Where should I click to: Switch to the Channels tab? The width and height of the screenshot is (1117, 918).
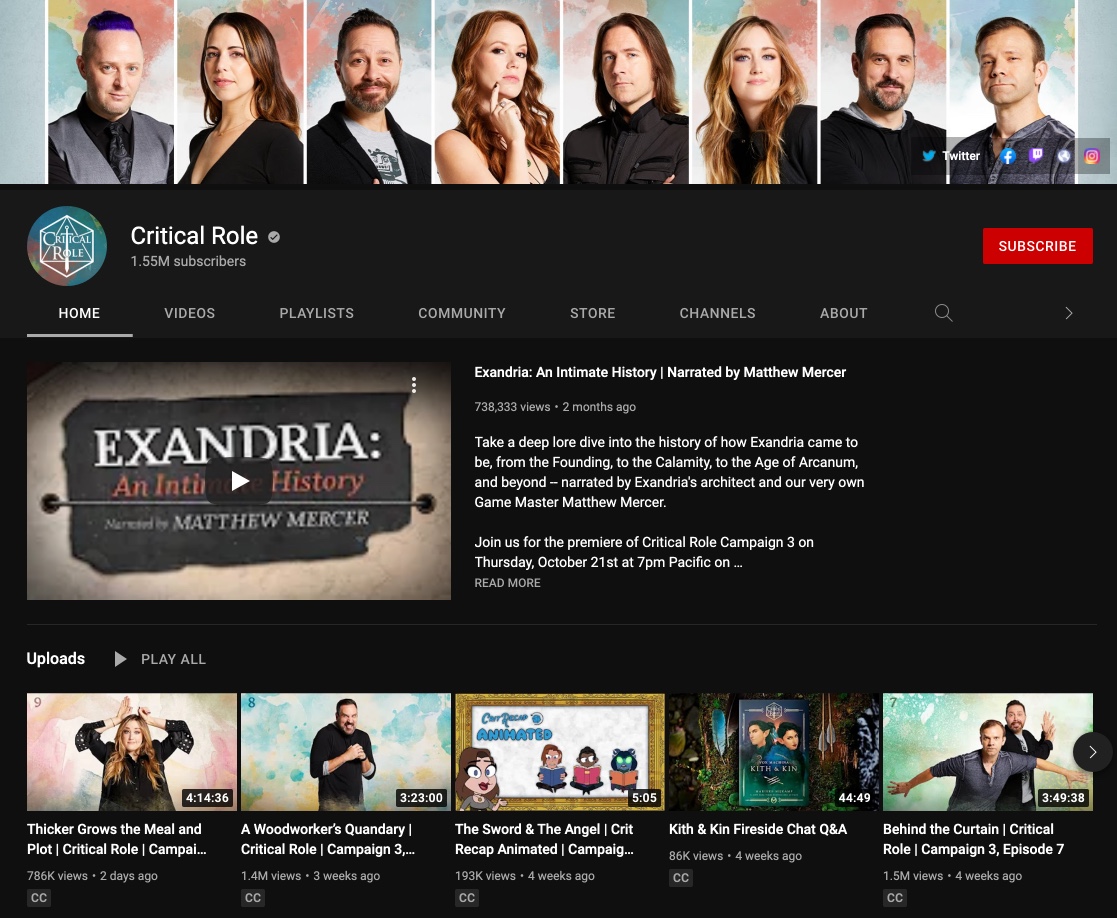(x=717, y=313)
